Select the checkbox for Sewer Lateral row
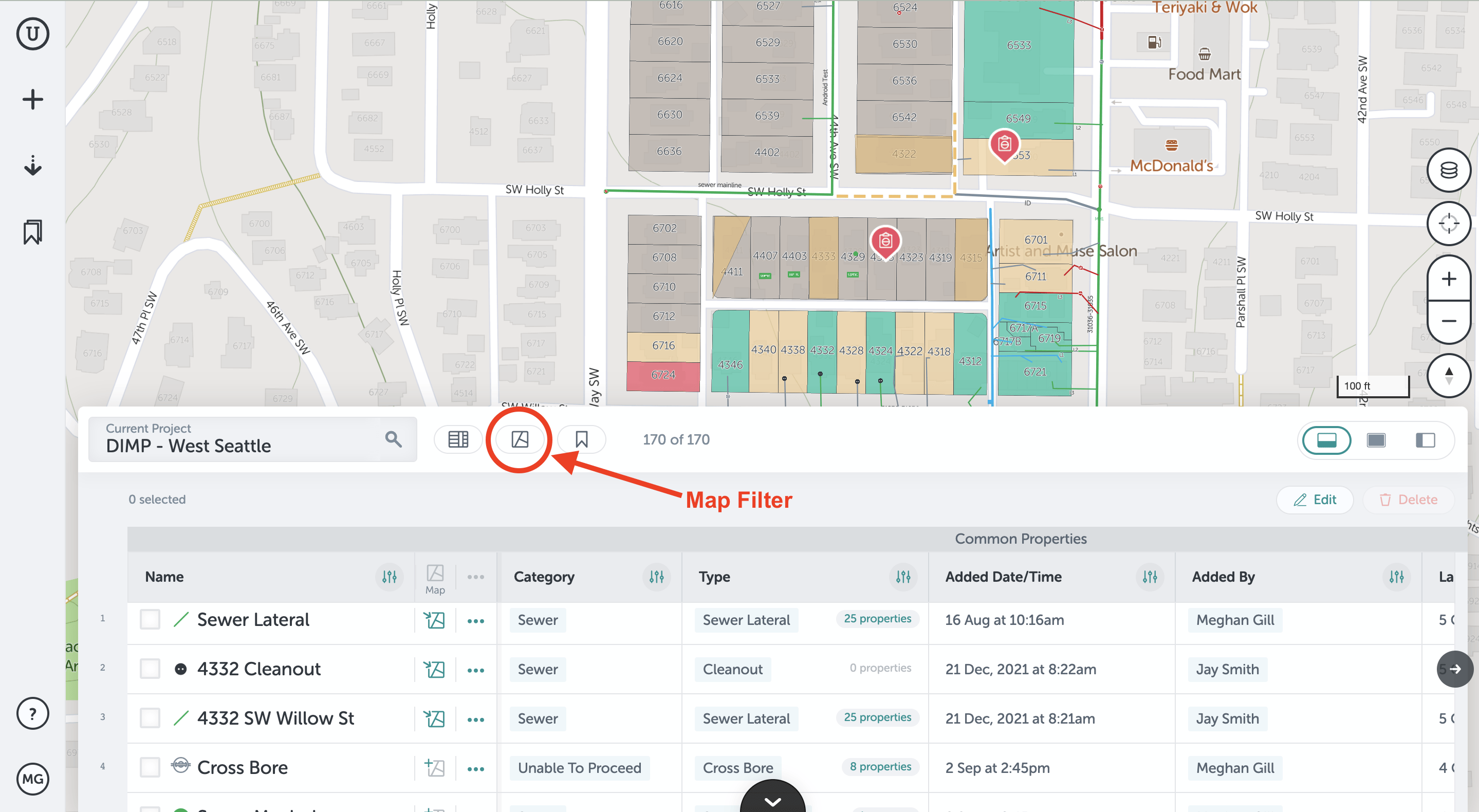This screenshot has width=1479, height=812. pos(150,619)
